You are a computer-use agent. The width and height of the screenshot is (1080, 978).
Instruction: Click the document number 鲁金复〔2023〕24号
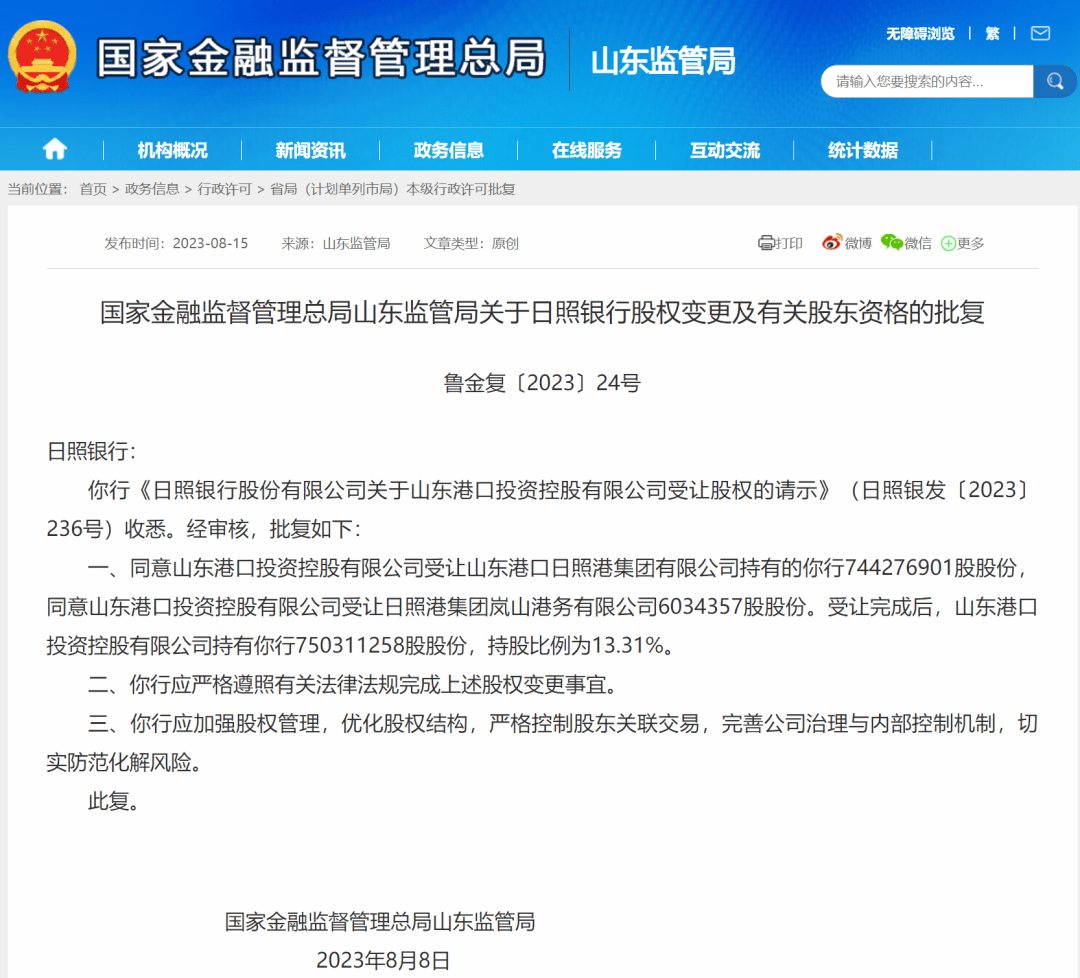[x=542, y=382]
